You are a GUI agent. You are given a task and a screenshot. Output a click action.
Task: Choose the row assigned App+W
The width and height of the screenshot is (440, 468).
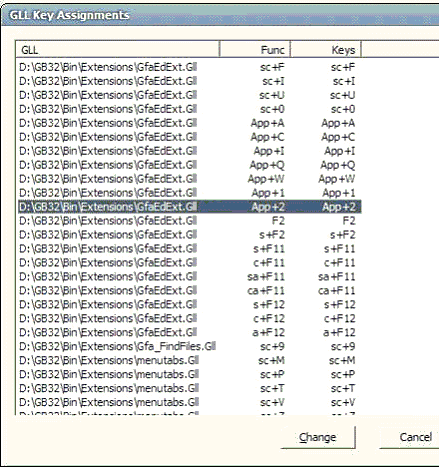click(x=189, y=179)
